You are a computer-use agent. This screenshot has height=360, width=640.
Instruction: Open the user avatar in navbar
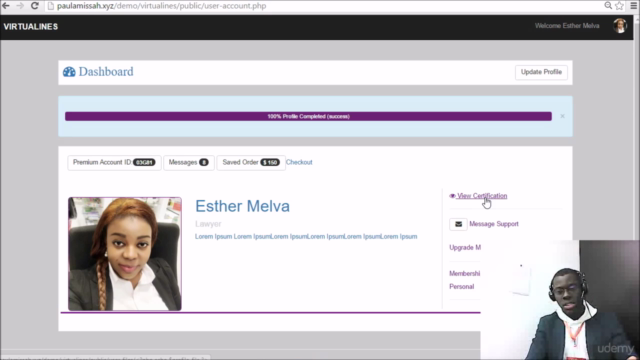click(x=620, y=26)
